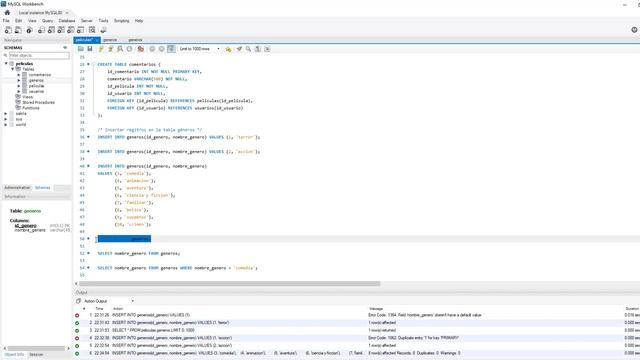Expand the usuarios table node

(x=19, y=91)
